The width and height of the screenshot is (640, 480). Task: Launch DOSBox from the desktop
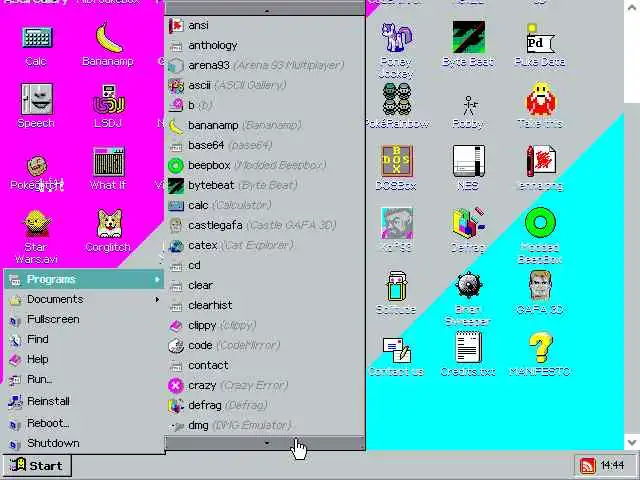point(396,168)
